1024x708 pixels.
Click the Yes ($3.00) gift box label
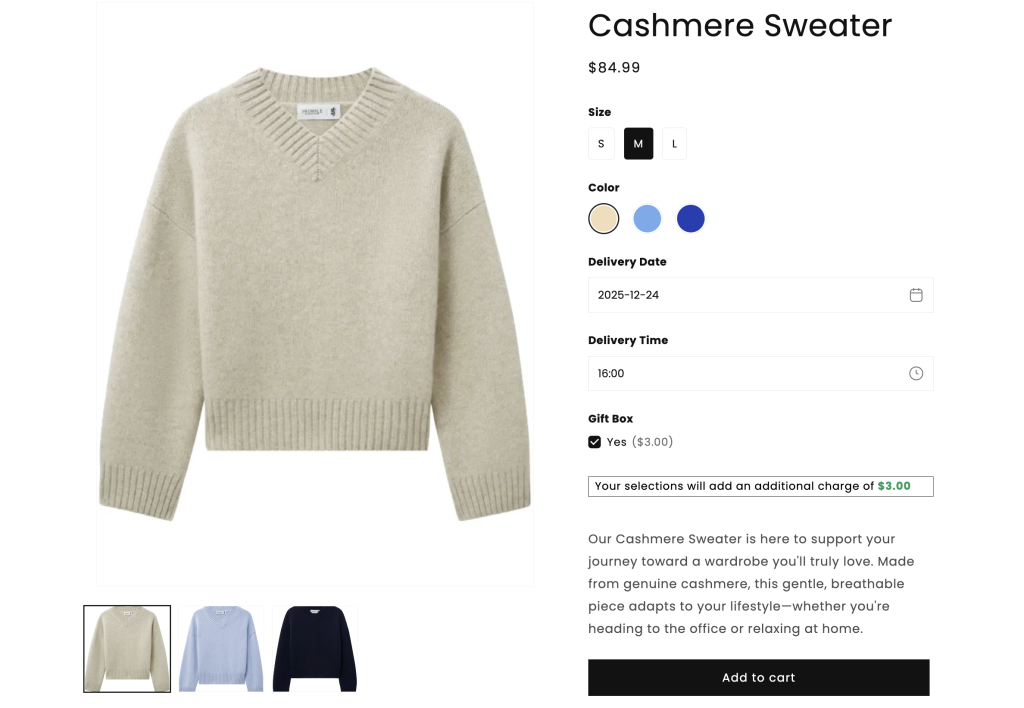pos(639,442)
